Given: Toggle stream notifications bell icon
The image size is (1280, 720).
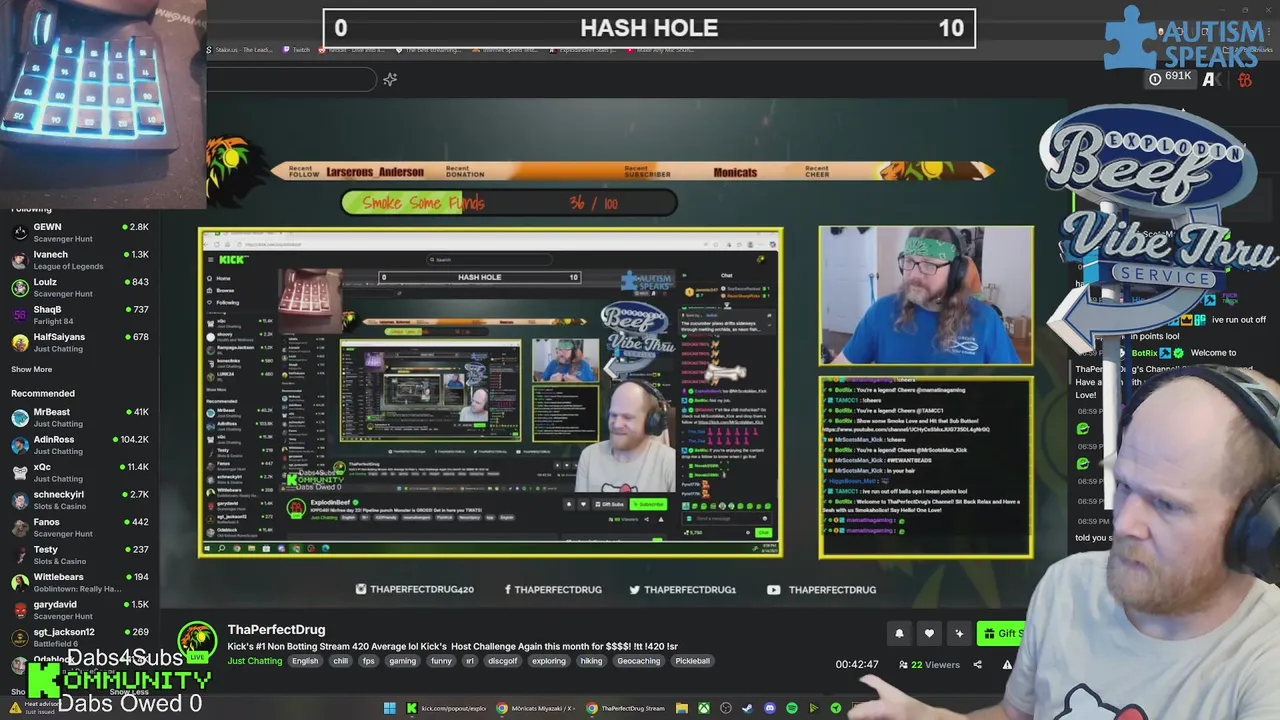Looking at the screenshot, I should click(899, 633).
